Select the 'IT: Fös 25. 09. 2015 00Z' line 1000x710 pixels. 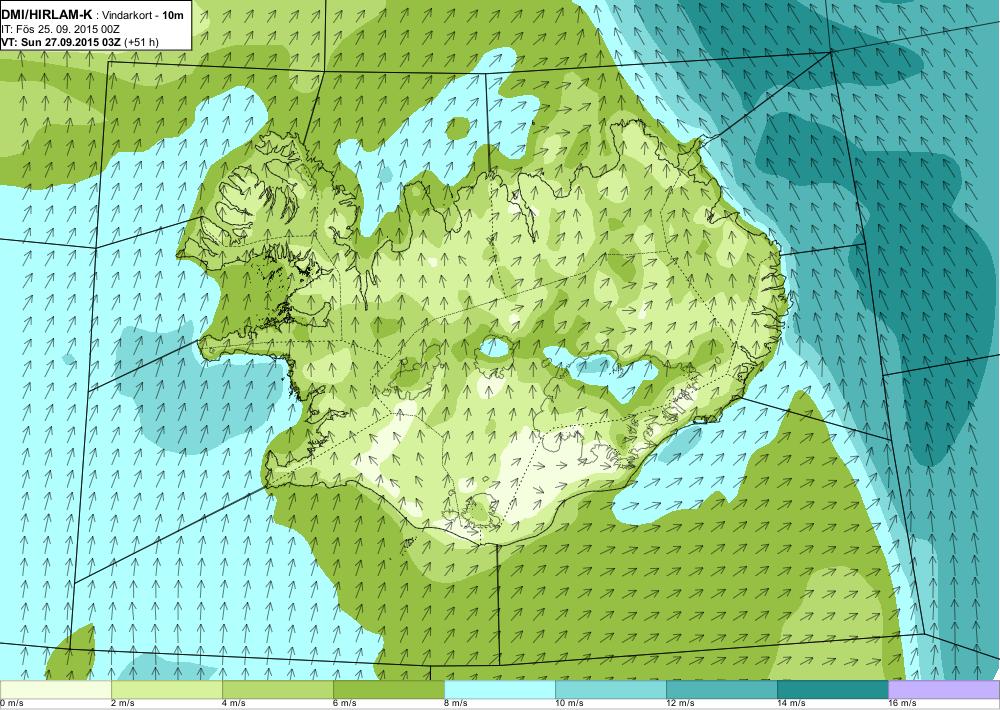[61, 29]
